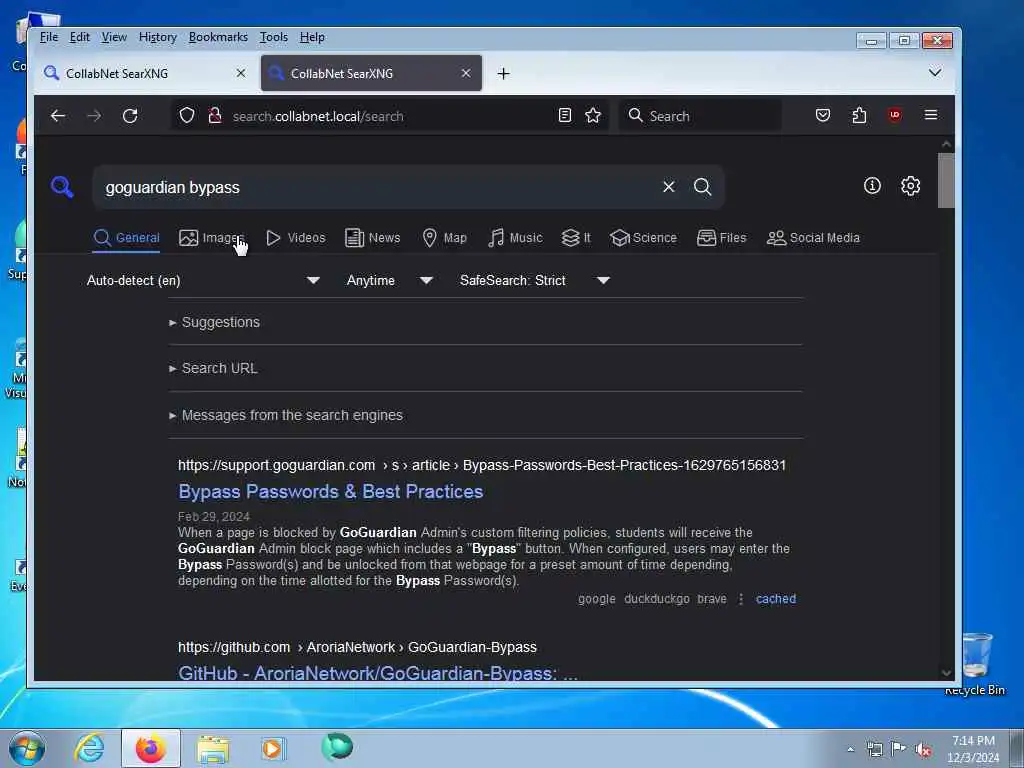Viewport: 1024px width, 768px height.
Task: Focus the goguardian bypass search input
Action: pos(379,187)
